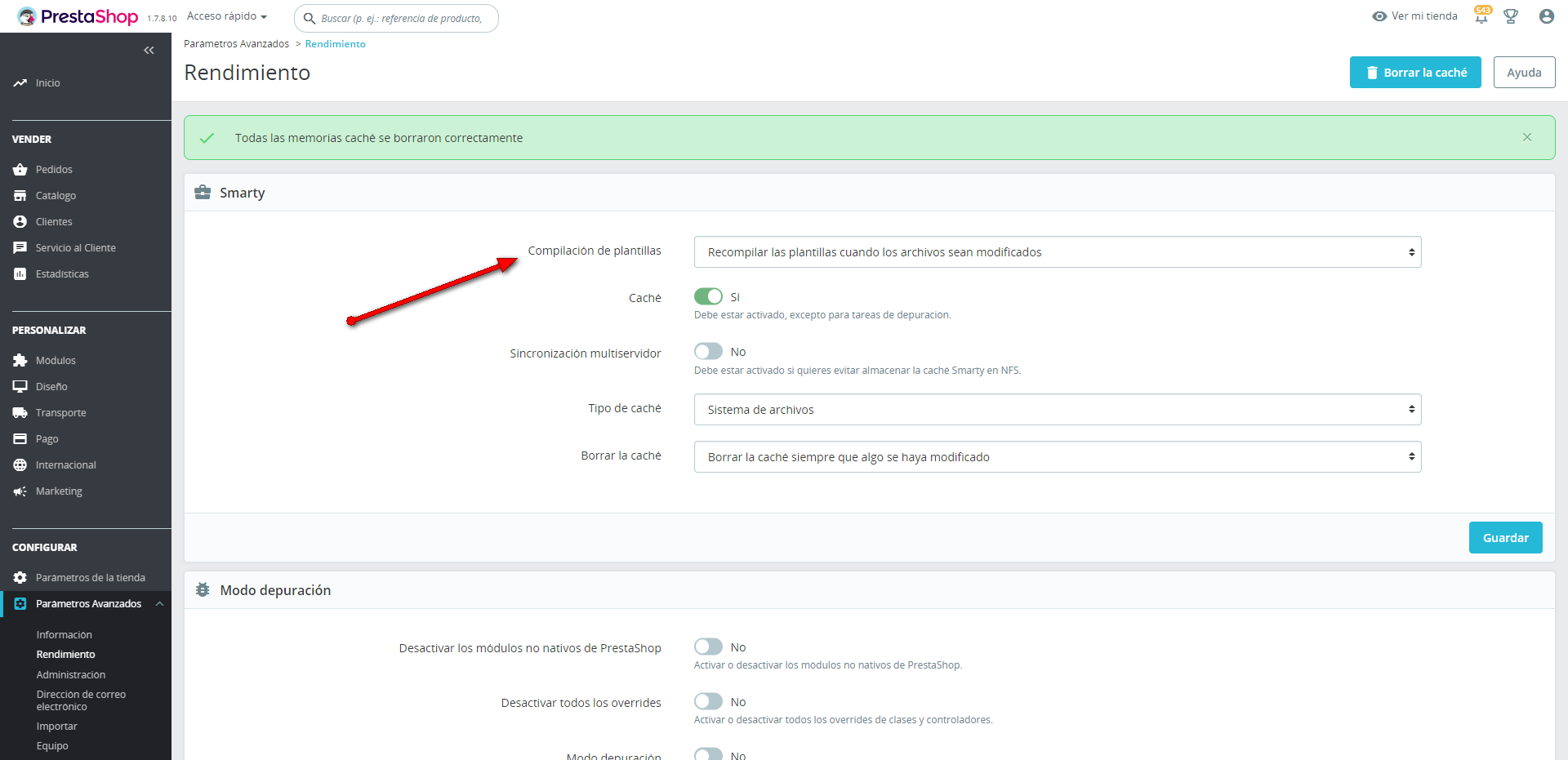This screenshot has height=760, width=1568.
Task: Open Importar submenu item
Action: [57, 727]
